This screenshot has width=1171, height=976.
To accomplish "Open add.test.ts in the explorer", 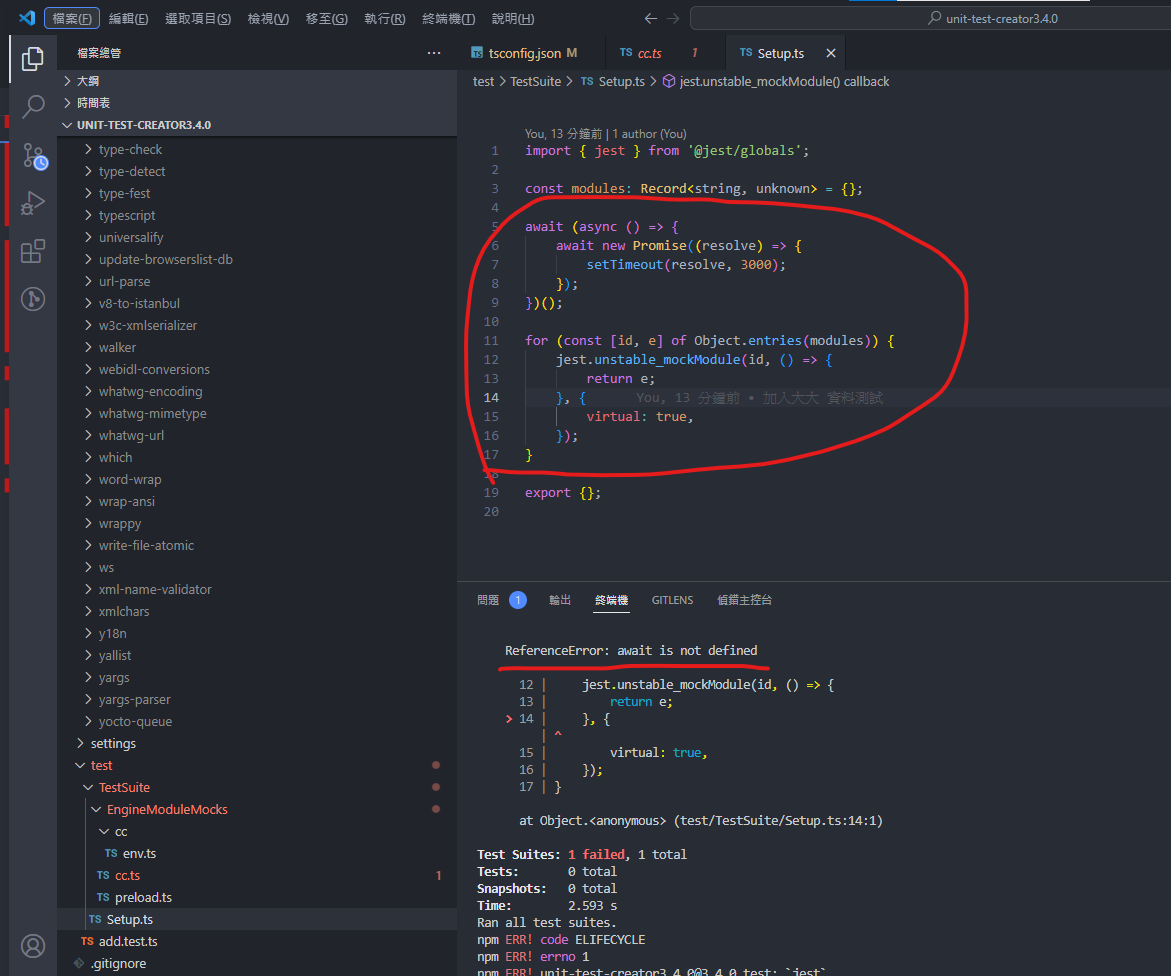I will tap(257, 941).
